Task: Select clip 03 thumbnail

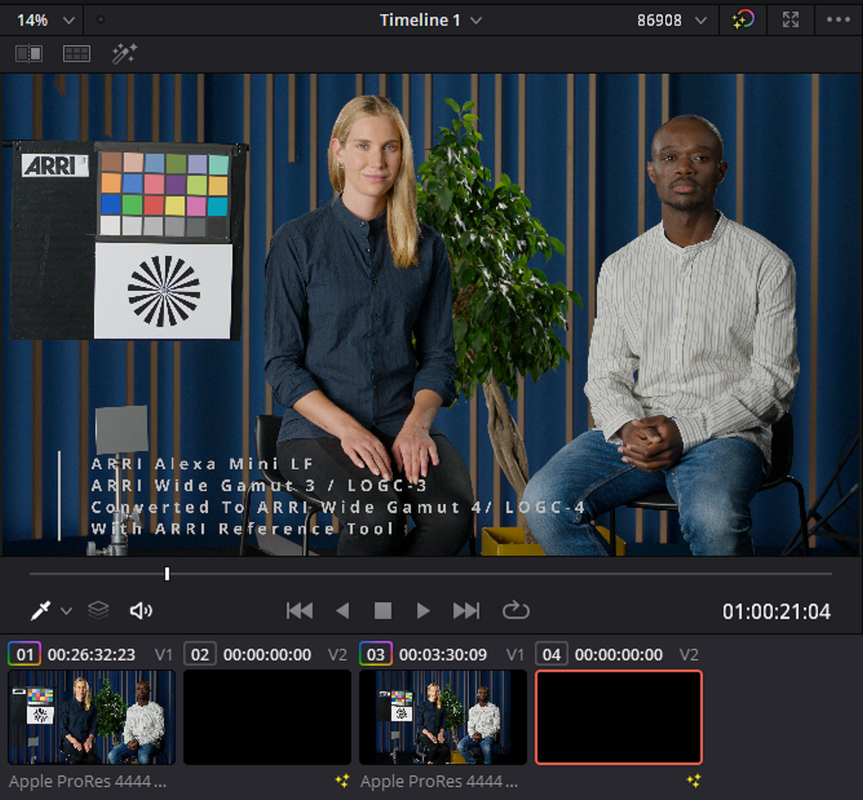Action: coord(443,717)
